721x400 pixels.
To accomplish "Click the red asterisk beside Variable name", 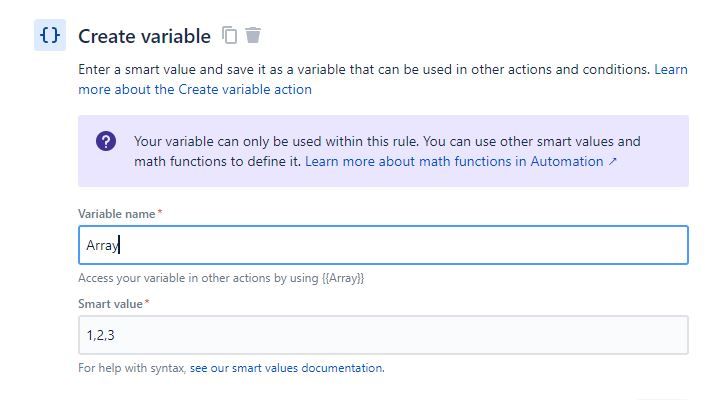I will click(160, 212).
